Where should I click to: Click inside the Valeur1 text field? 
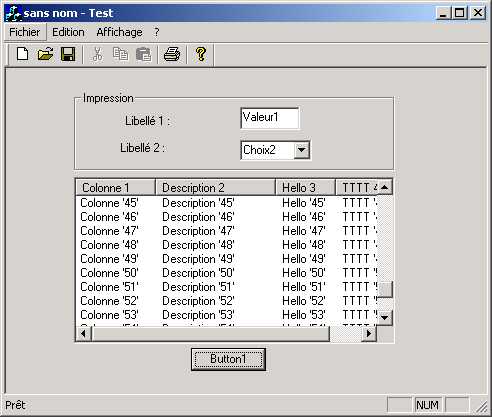coord(270,117)
